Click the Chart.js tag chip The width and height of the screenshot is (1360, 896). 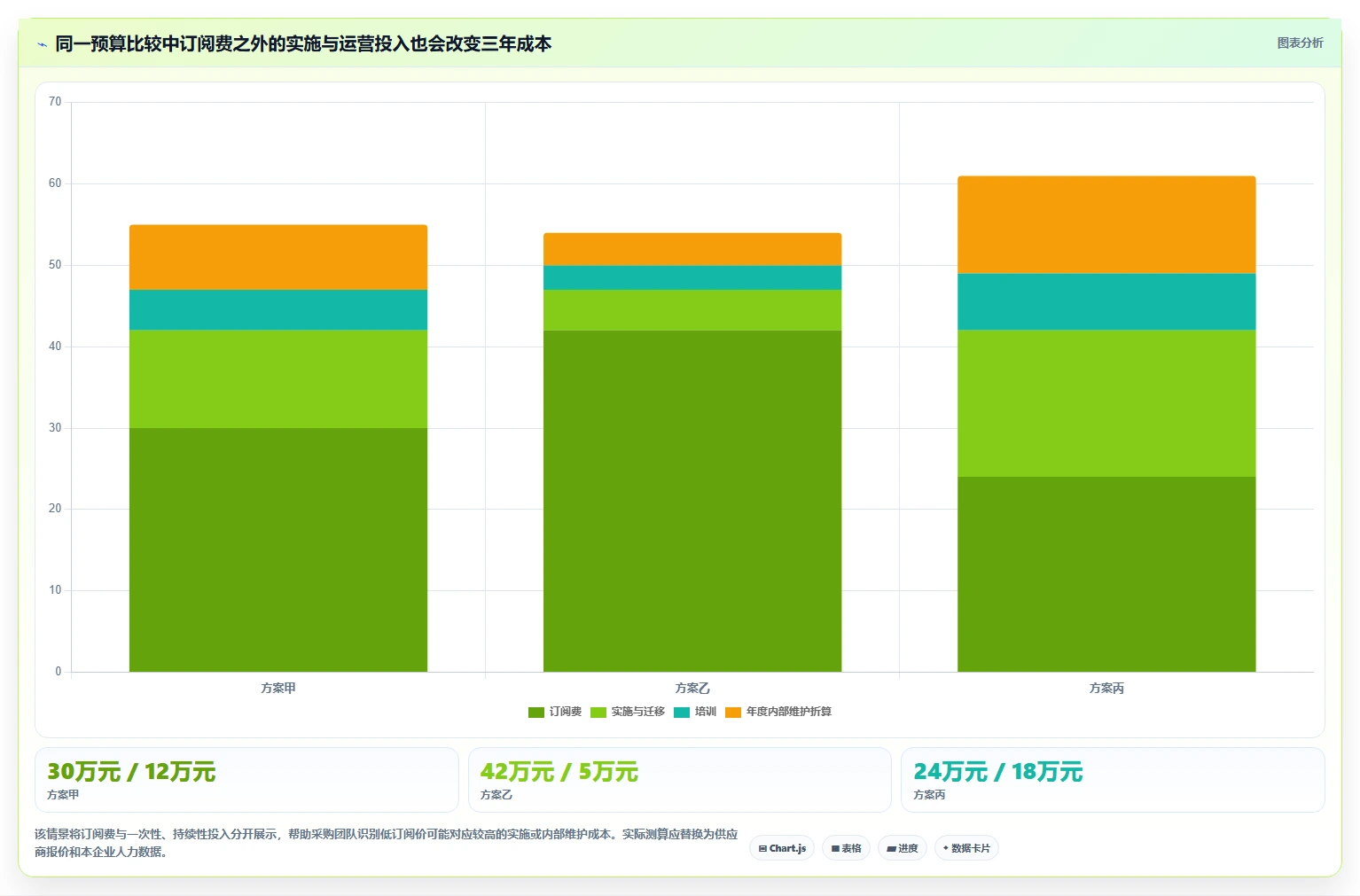tap(782, 848)
